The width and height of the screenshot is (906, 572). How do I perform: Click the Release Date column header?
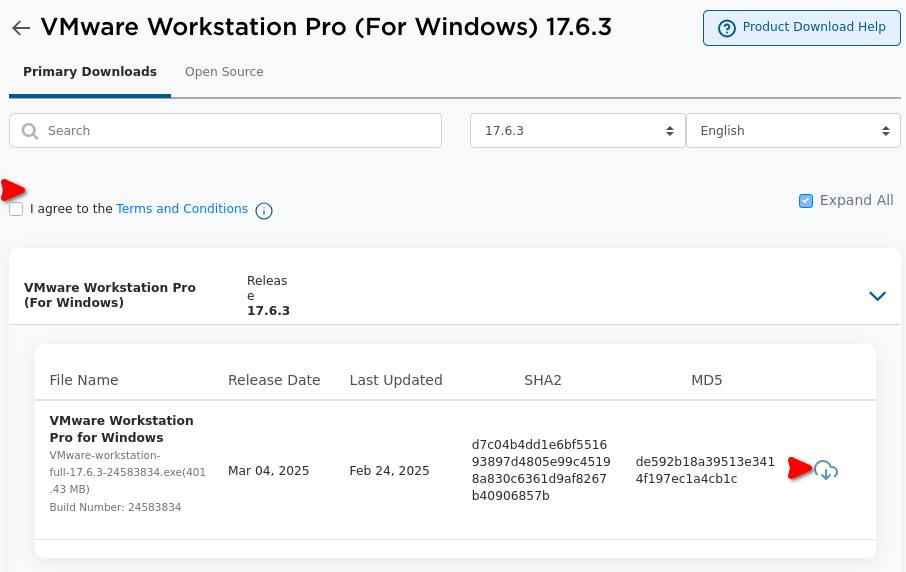(274, 380)
